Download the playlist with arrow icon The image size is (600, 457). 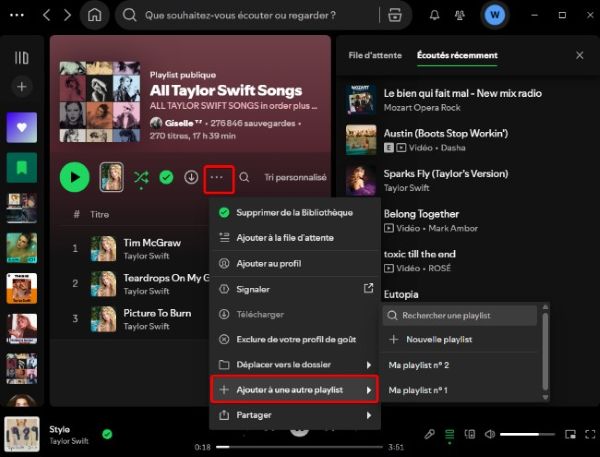[191, 177]
